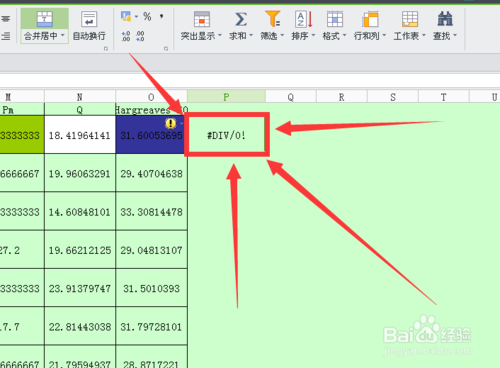Select the Hargreaves header cell
The image size is (500, 368).
[x=151, y=109]
